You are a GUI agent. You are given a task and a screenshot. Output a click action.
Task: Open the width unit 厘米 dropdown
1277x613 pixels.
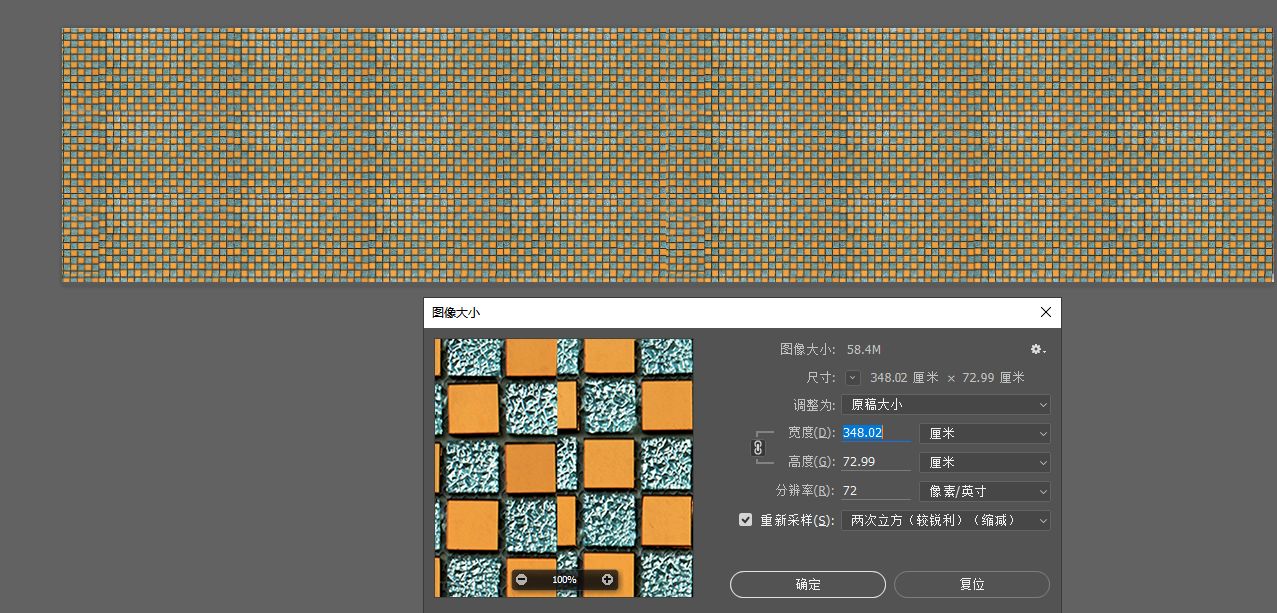tap(984, 434)
